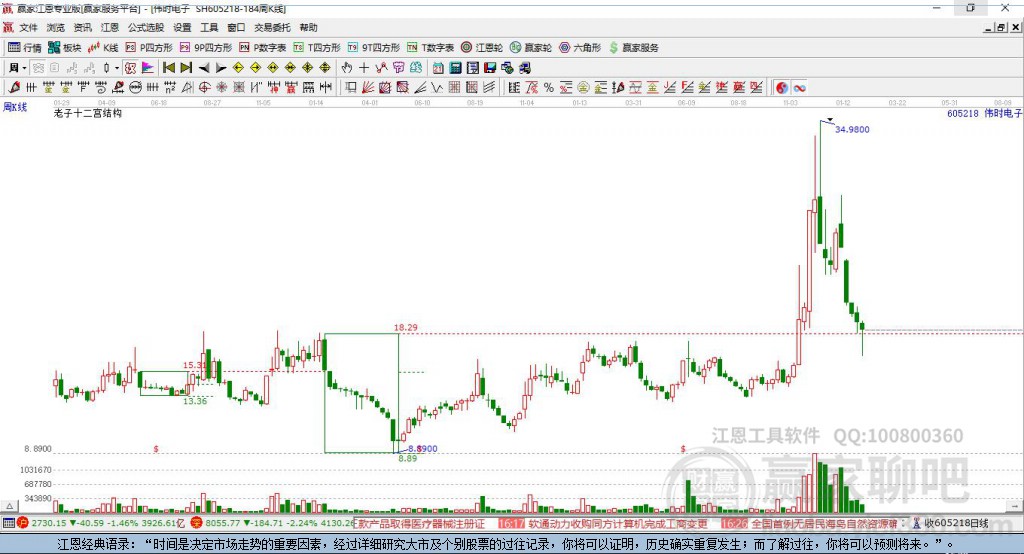Screen dimensions: 1024x554
Task: Click the 18.29 resistance level label
Action: (x=406, y=327)
